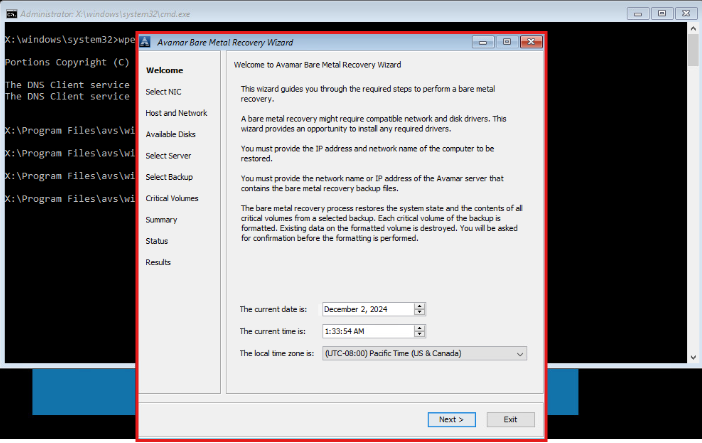Choose Available Disks step
The width and height of the screenshot is (702, 443).
(x=171, y=134)
